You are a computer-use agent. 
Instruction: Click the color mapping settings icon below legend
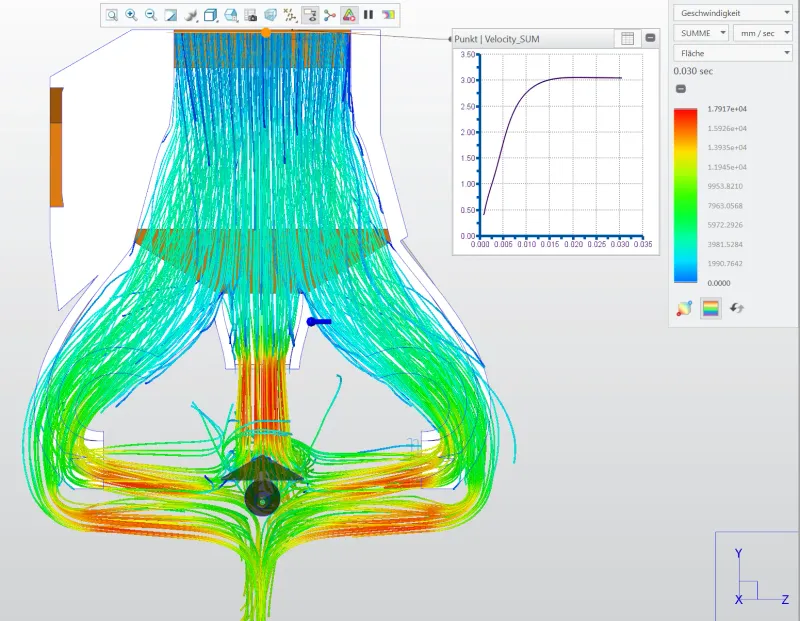click(x=684, y=308)
